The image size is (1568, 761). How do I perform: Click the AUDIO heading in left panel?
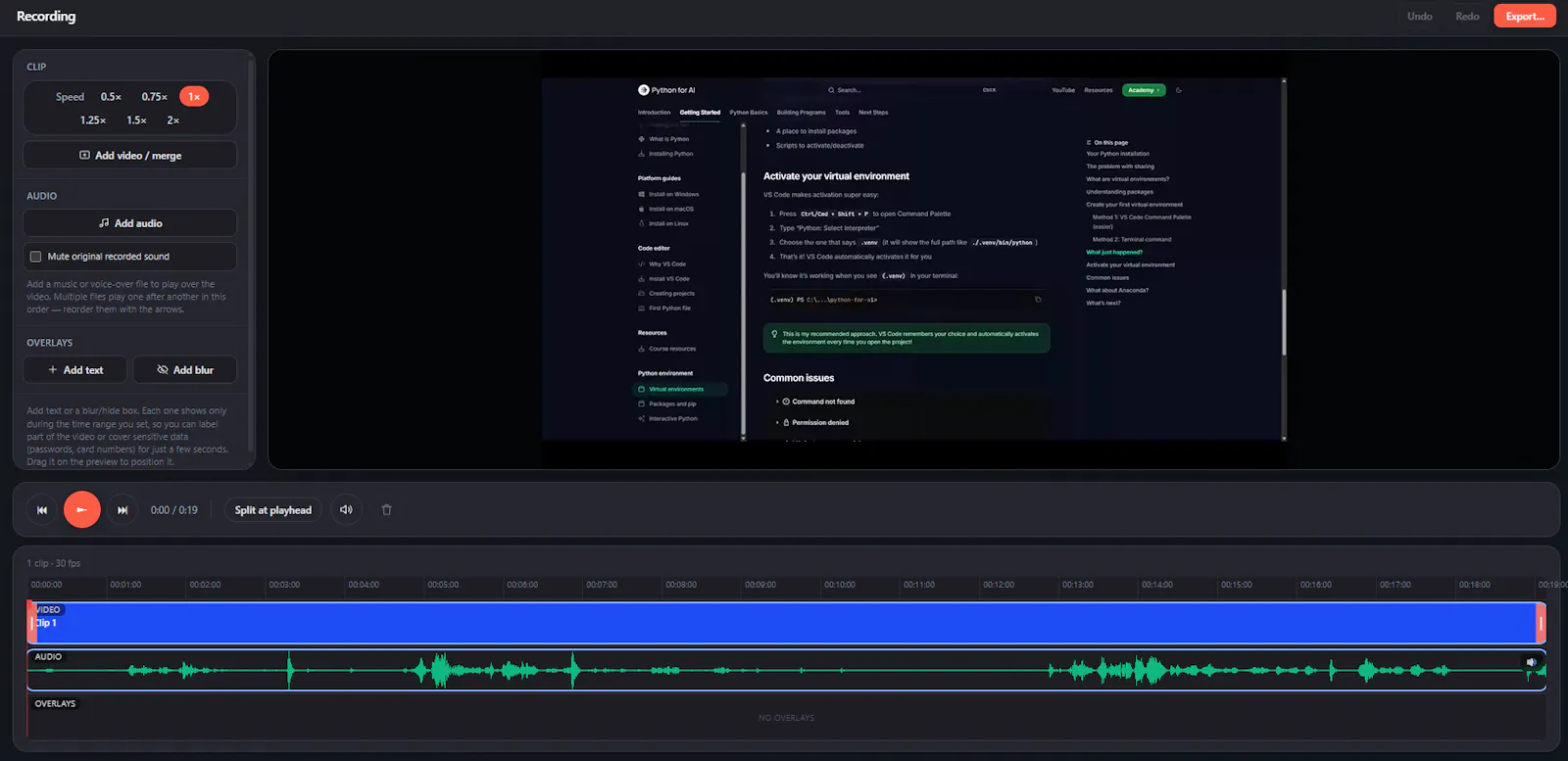(42, 196)
